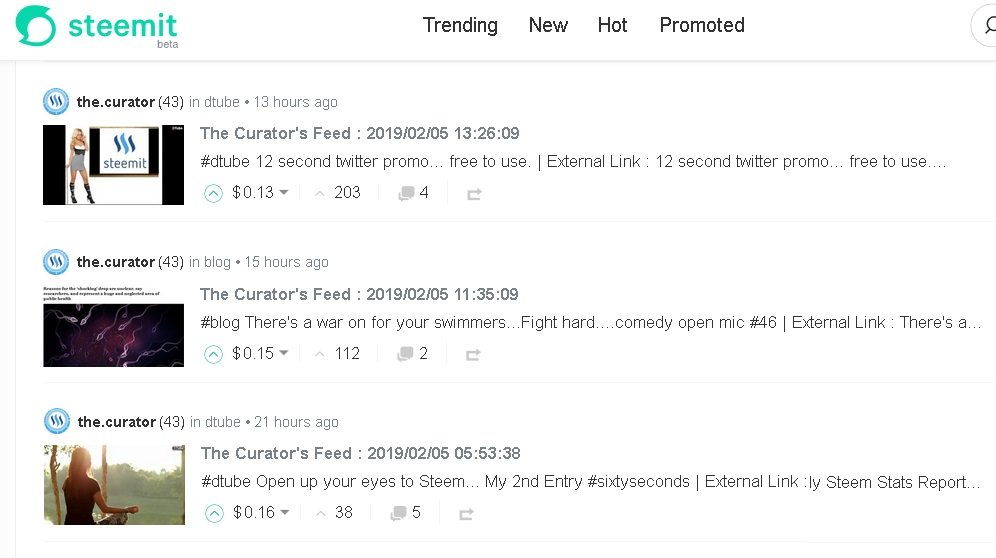The image size is (996, 558).
Task: Click the steemit logo to go home
Action: click(x=97, y=27)
